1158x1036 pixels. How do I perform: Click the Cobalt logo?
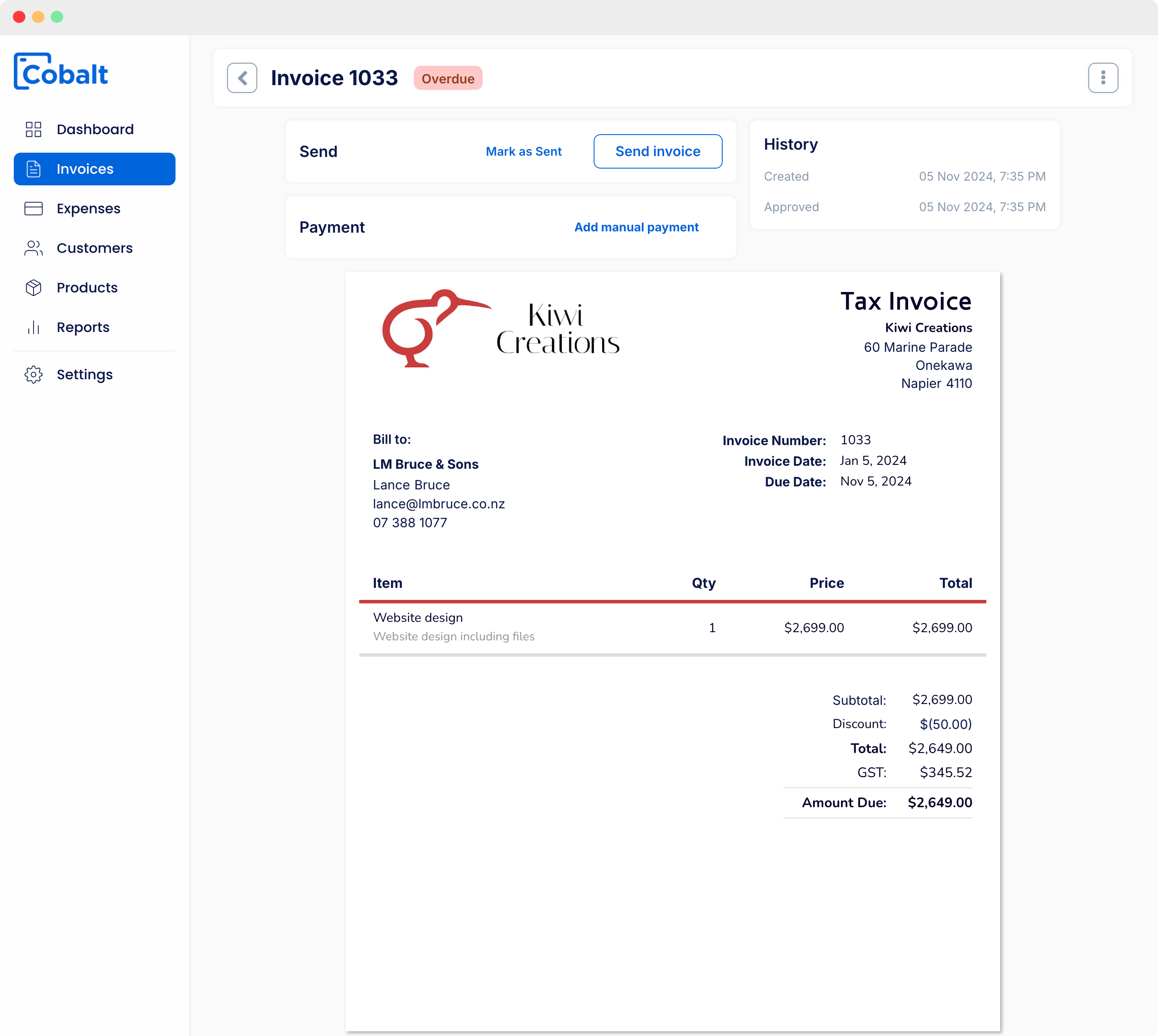click(x=61, y=71)
